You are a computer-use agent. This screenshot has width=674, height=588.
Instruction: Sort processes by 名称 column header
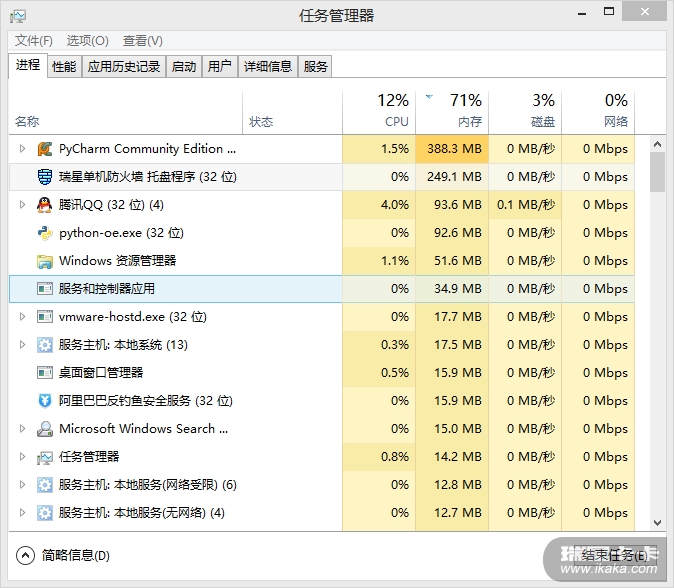pyautogui.click(x=126, y=113)
